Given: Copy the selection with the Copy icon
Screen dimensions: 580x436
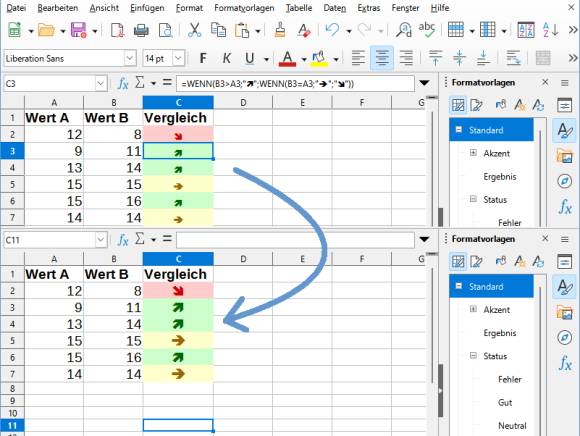Looking at the screenshot, I should point(218,30).
